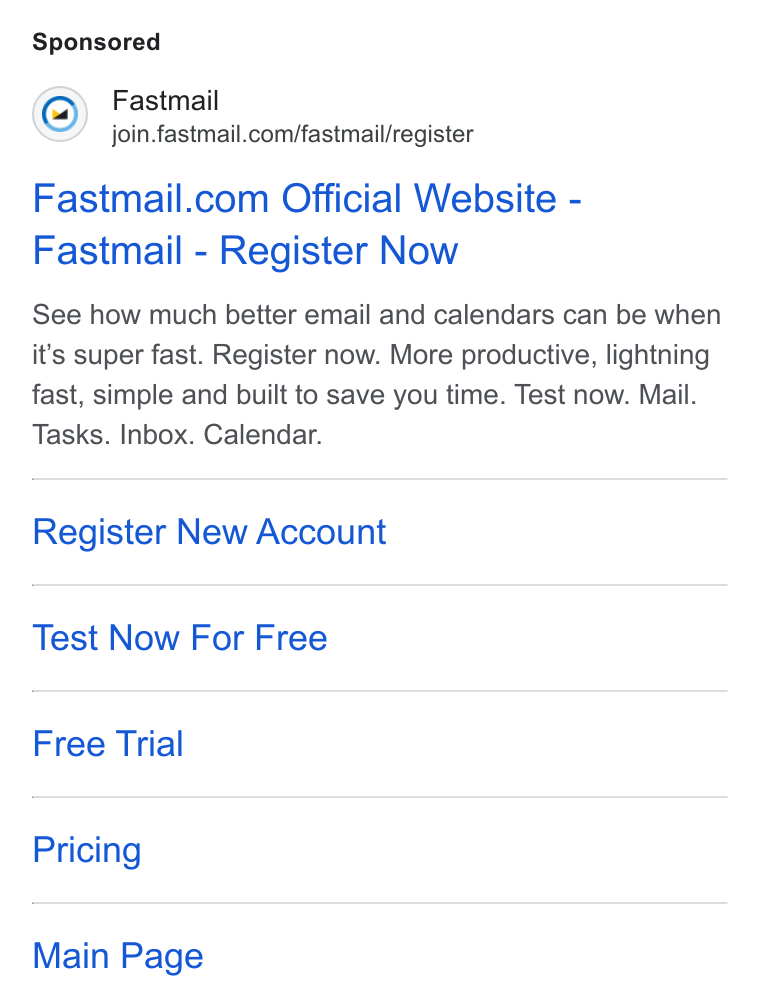This screenshot has width=760, height=1008.
Task: Click 'Tasks.' at the start of the last description line
Action: click(72, 435)
